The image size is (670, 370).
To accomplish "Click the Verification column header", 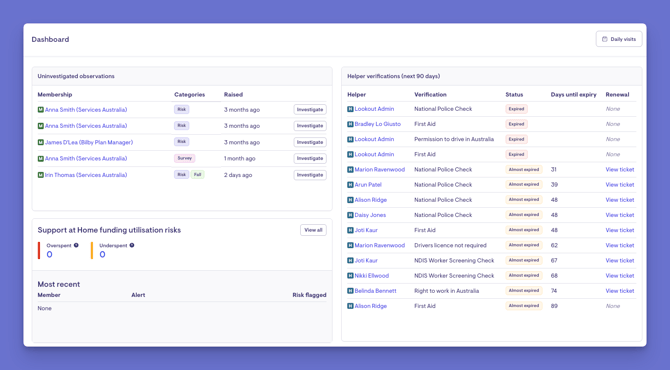I will (x=430, y=94).
